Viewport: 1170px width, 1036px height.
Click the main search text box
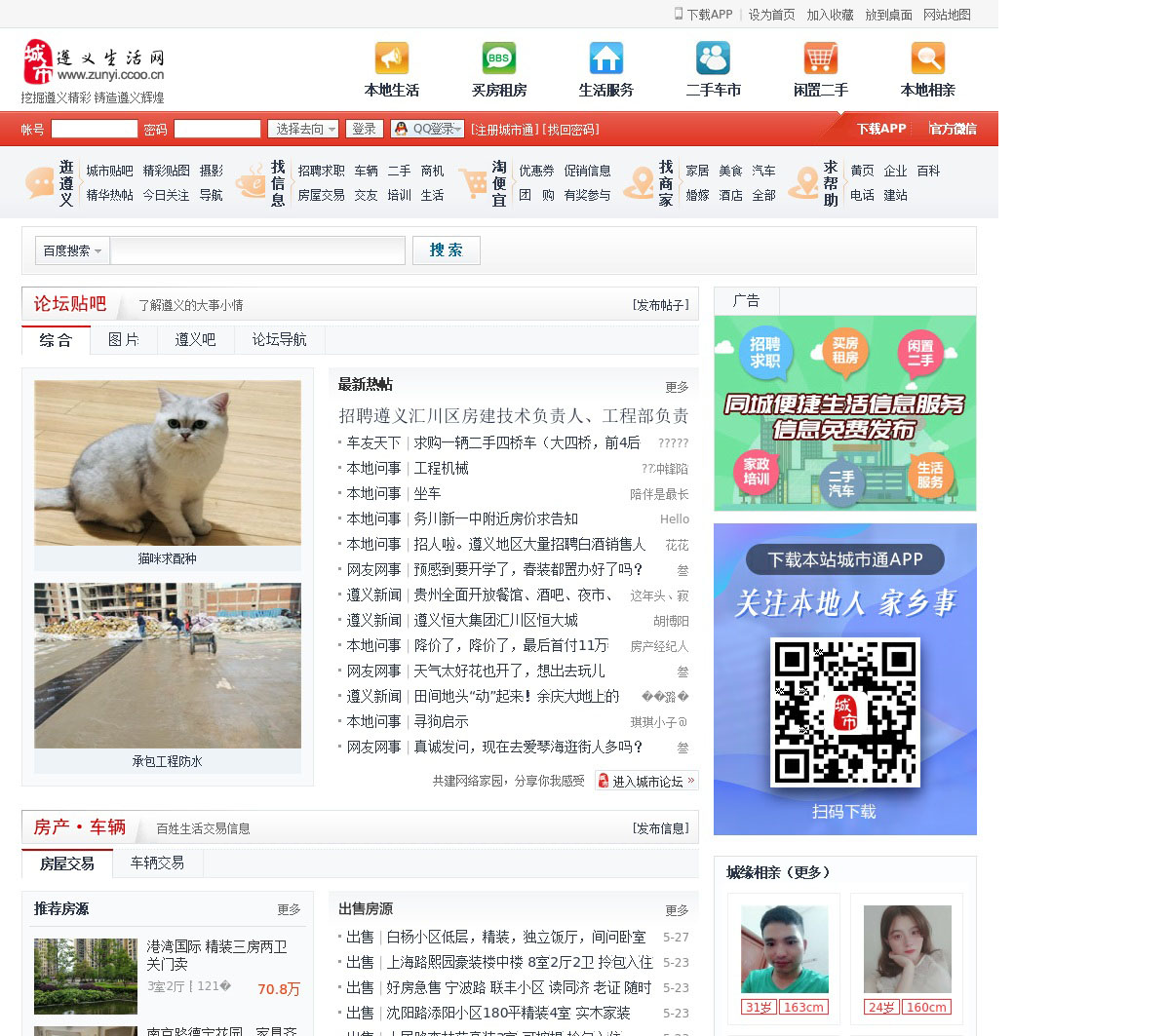click(257, 250)
